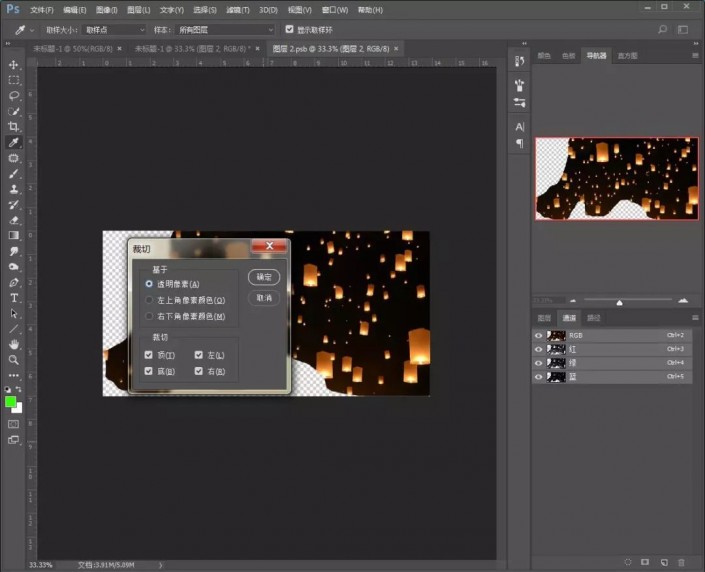
Task: Click the Navigator zoom slider handle
Action: 619,302
